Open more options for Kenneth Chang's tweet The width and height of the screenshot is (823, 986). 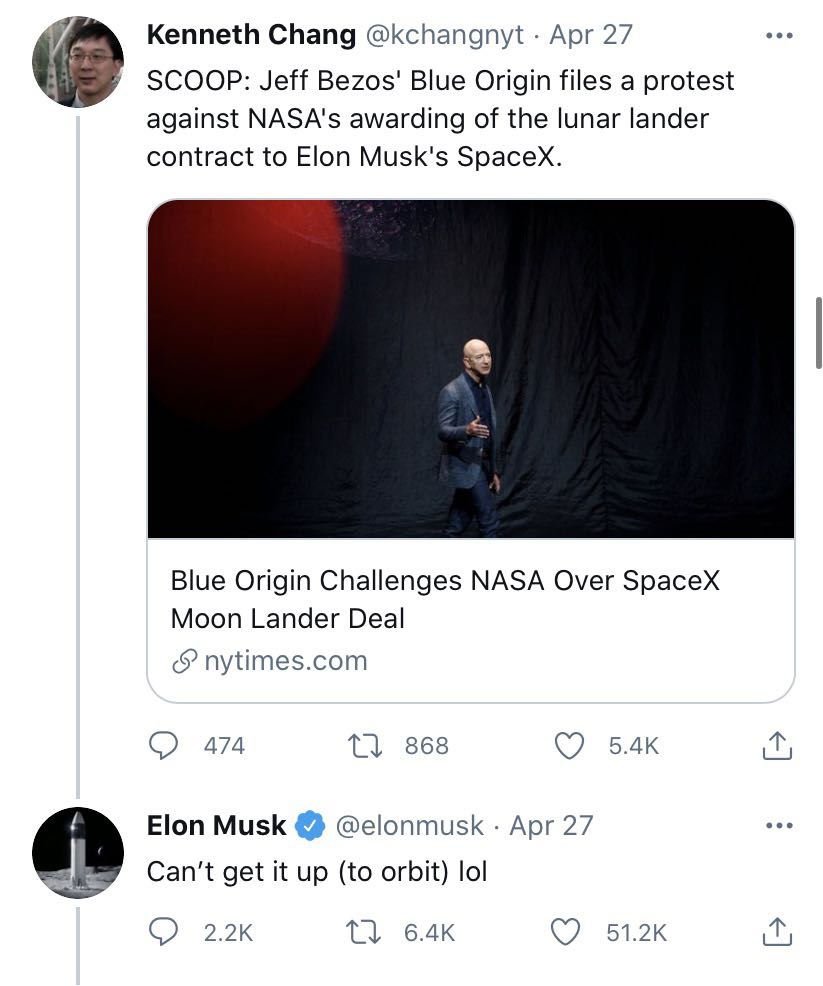[x=777, y=35]
